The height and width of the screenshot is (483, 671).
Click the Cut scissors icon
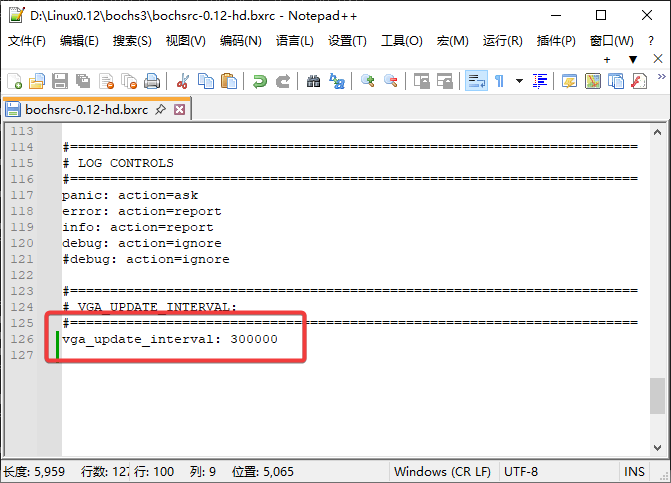(x=183, y=81)
